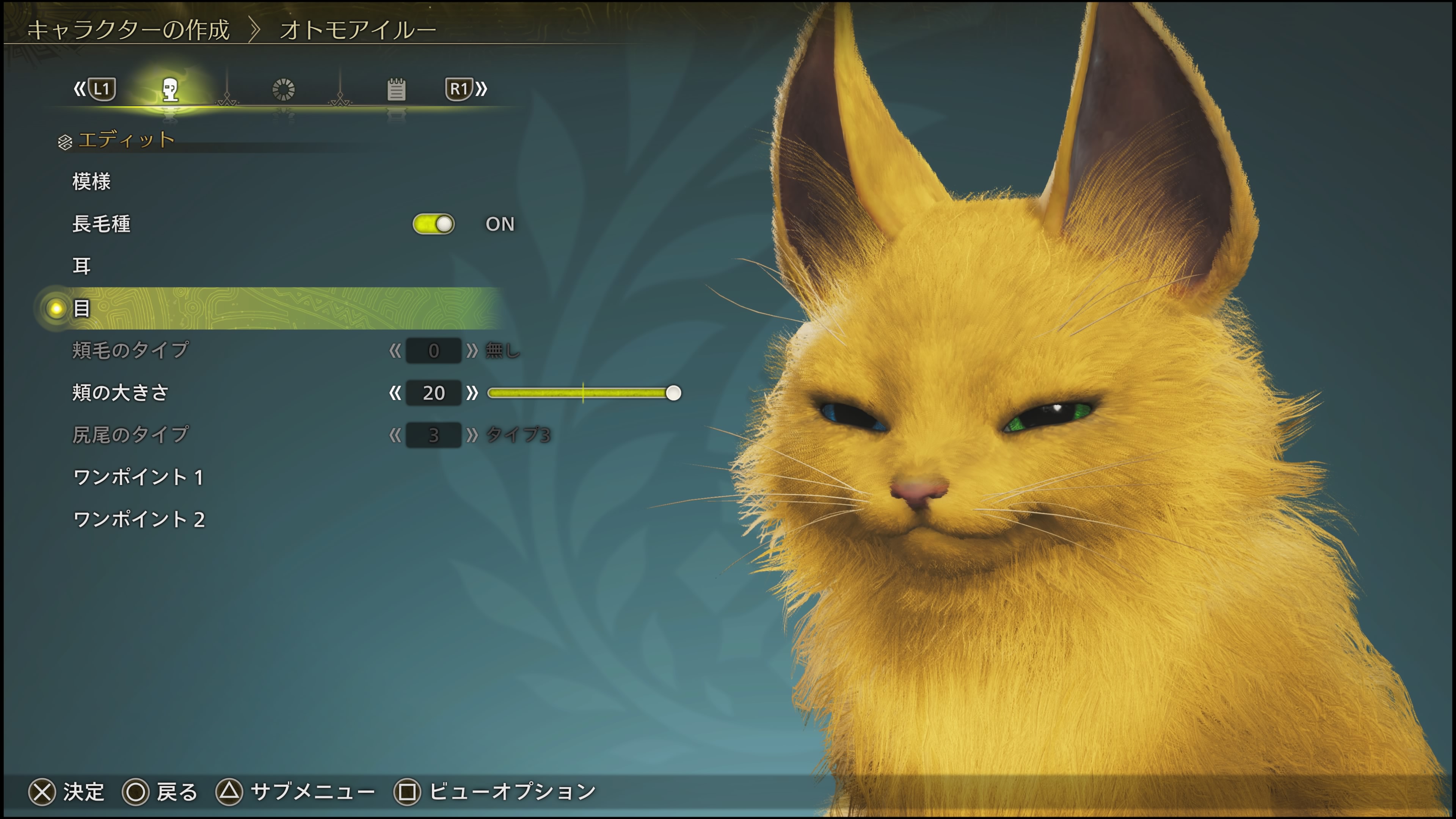Click the サブメニュー label text
This screenshot has height=819, width=1456.
coord(312,792)
